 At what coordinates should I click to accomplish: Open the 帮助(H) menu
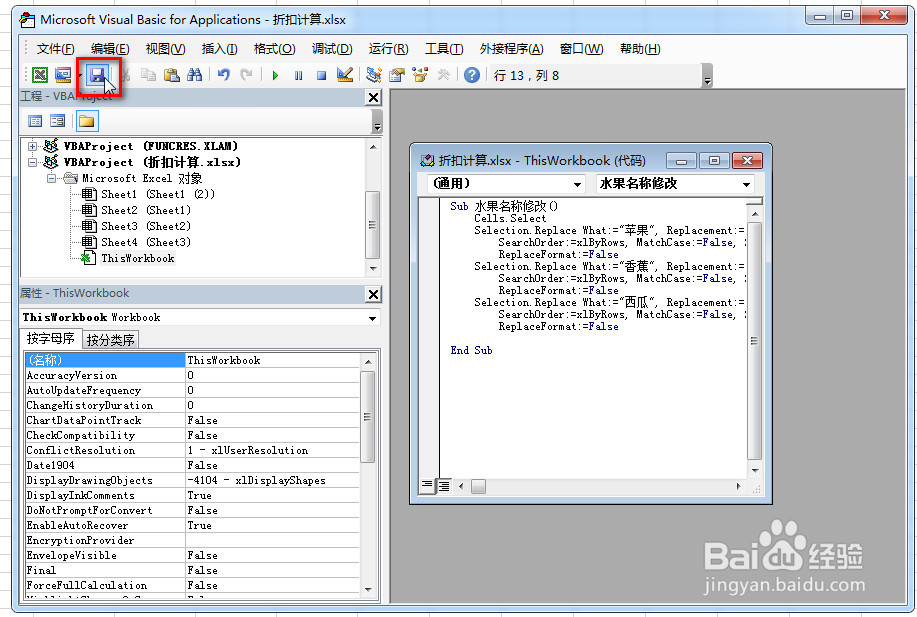[x=640, y=49]
